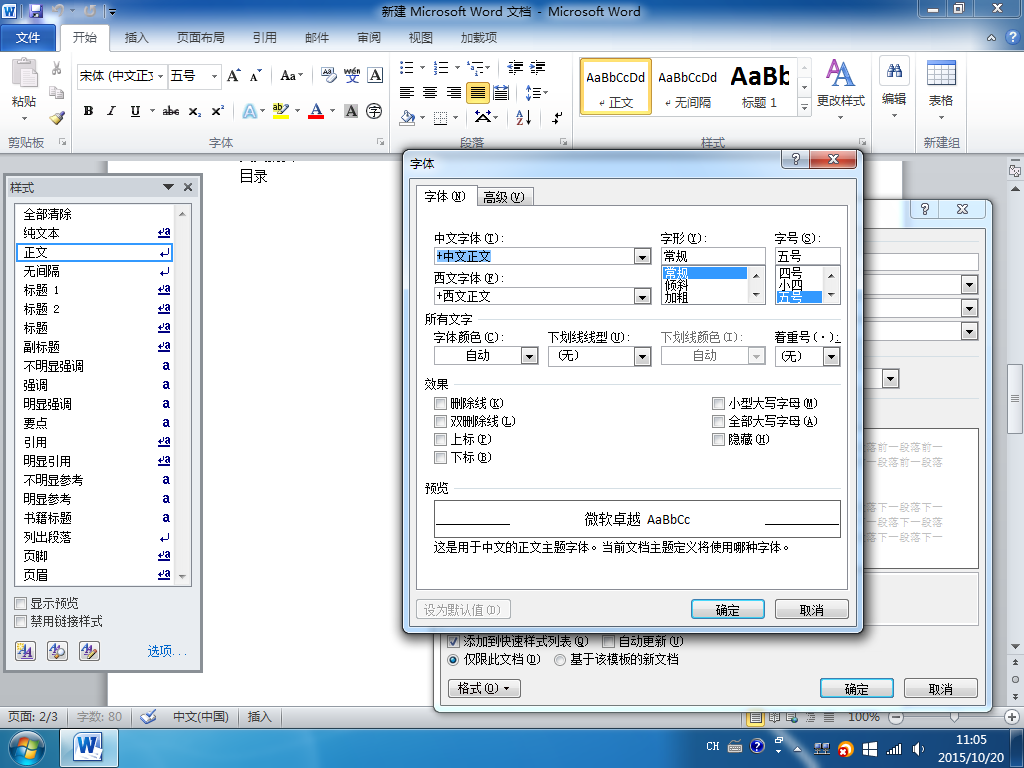The image size is (1024, 768).
Task: Apply superscript formatting
Action: pos(217,111)
